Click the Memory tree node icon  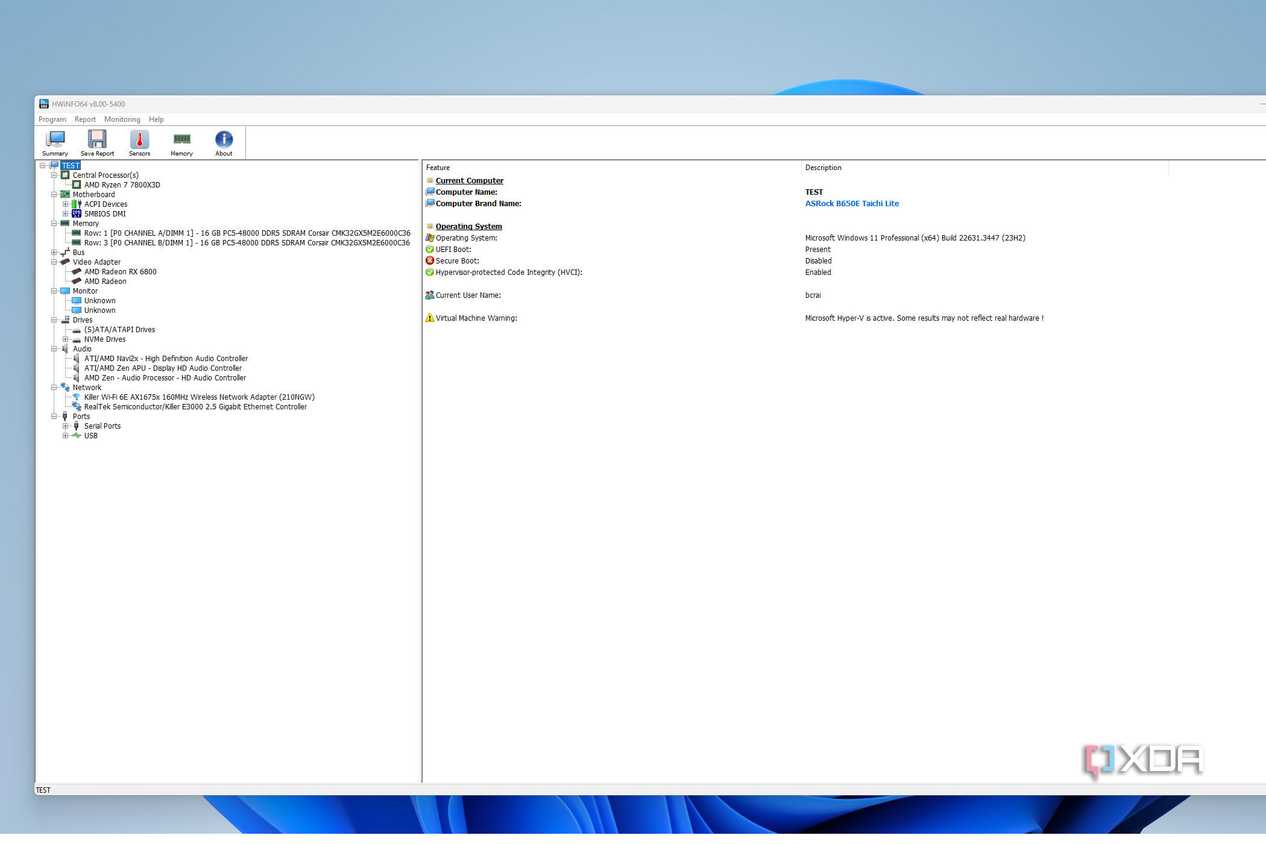click(x=65, y=223)
